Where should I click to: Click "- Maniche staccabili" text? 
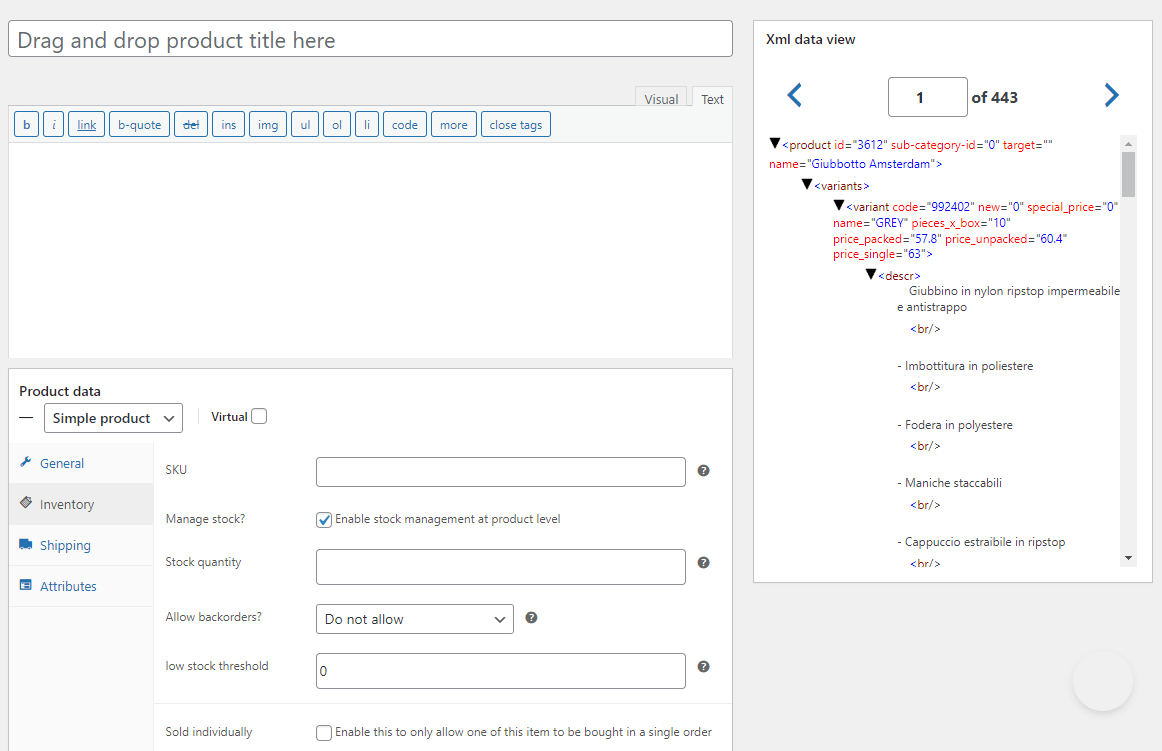(949, 483)
